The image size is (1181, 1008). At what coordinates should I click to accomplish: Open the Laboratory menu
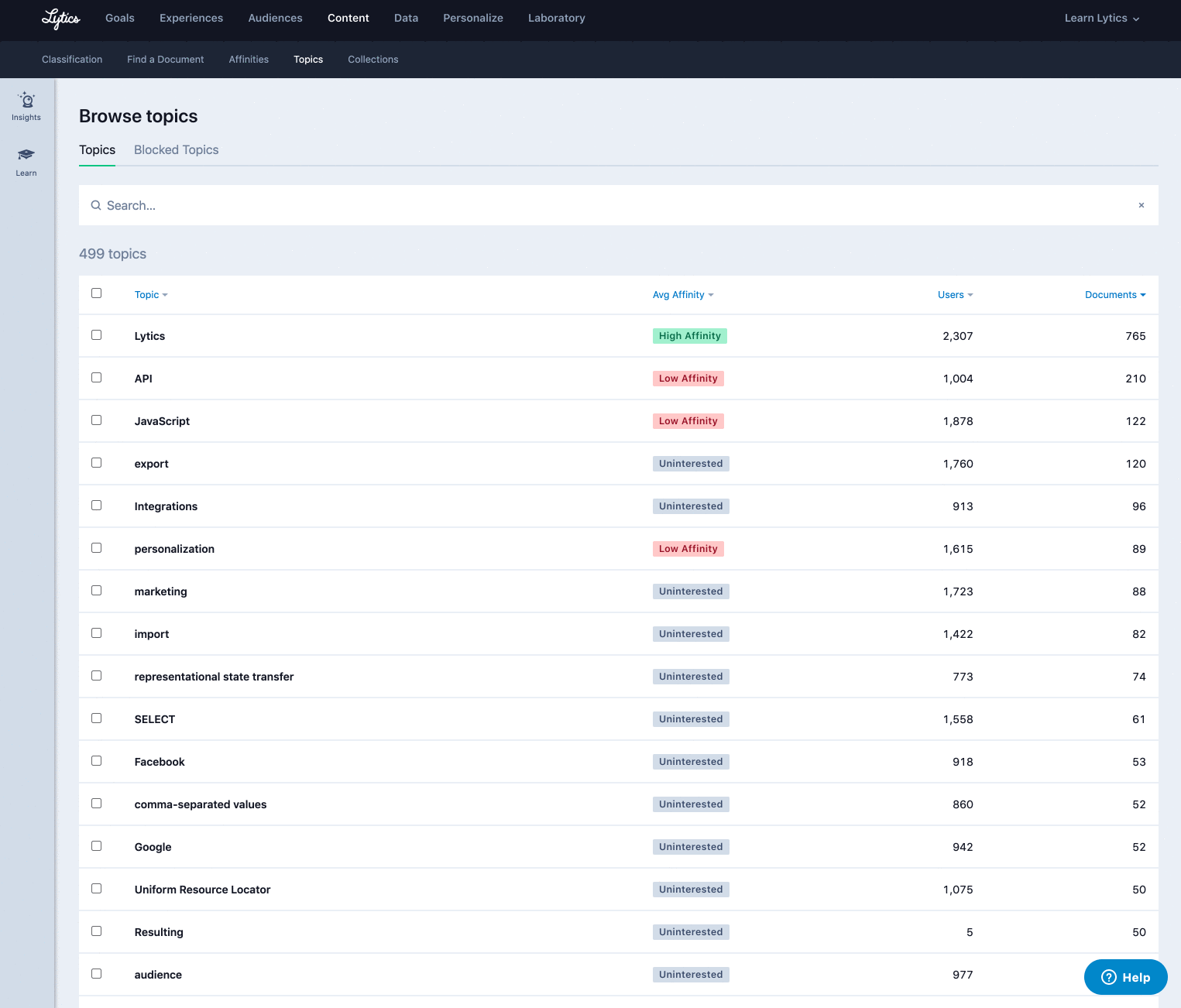point(557,18)
